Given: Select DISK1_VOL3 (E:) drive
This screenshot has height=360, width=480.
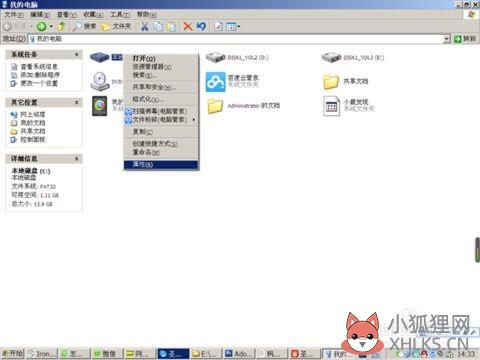Looking at the screenshot, I should 353,58.
